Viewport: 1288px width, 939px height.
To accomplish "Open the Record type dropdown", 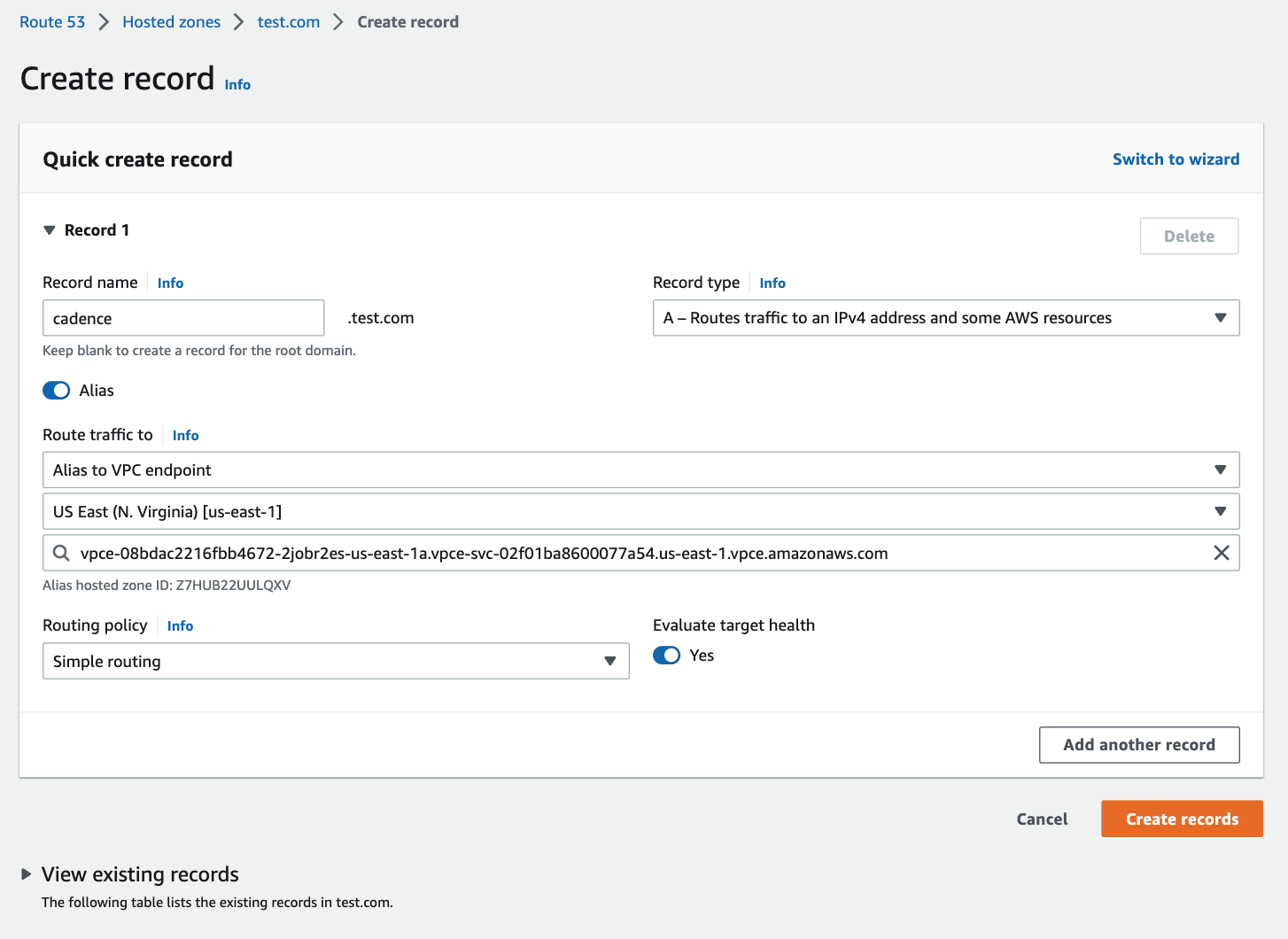I will pos(945,318).
